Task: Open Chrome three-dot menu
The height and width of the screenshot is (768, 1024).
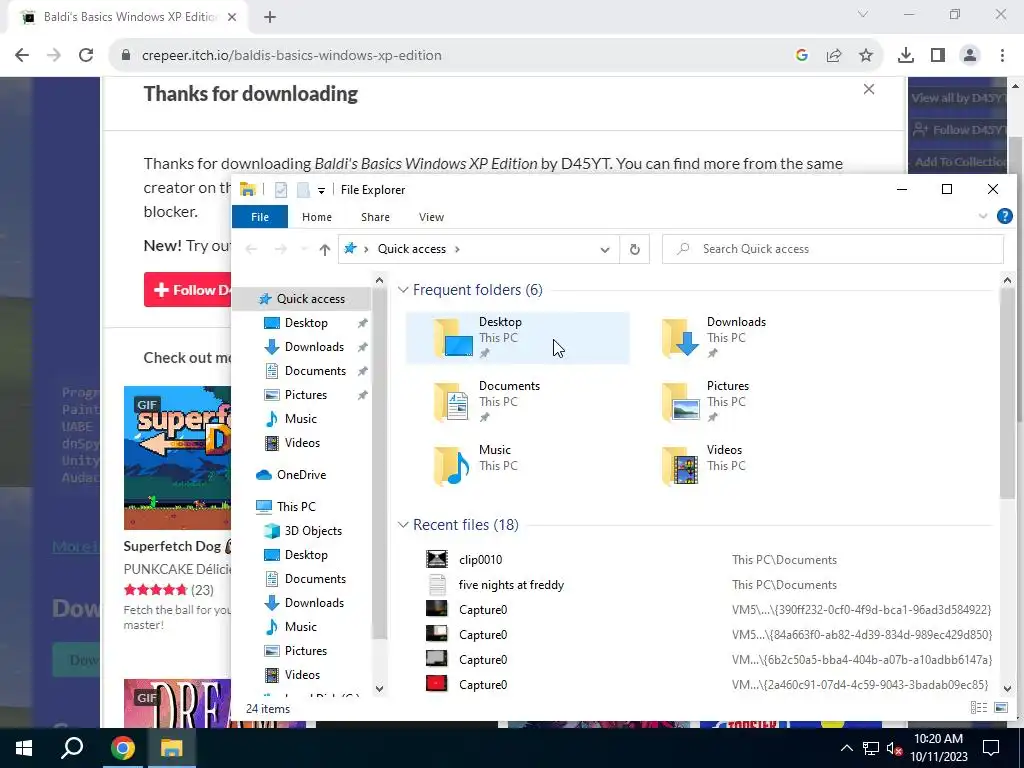Action: click(1002, 56)
